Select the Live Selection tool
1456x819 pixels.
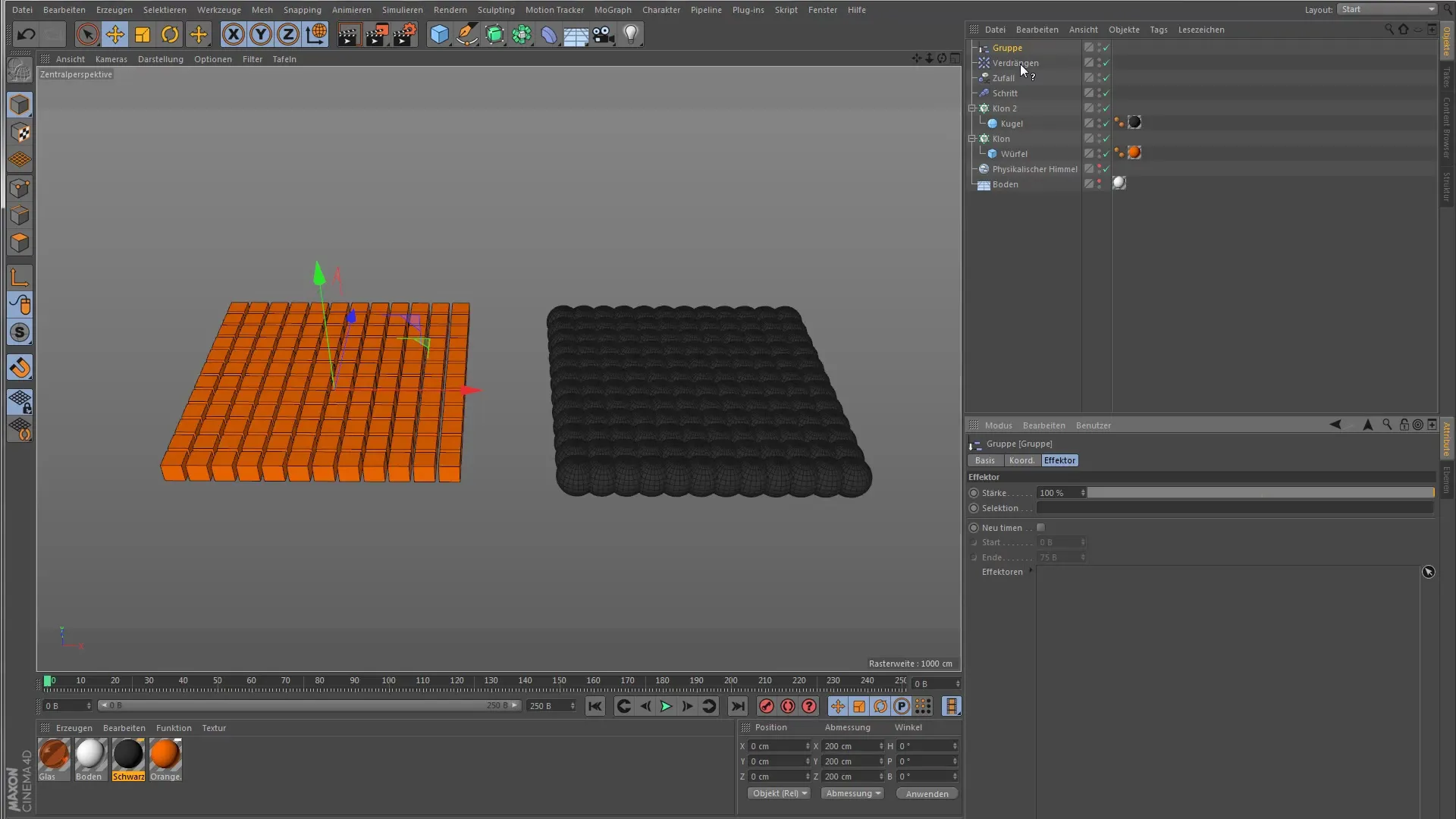pyautogui.click(x=87, y=34)
